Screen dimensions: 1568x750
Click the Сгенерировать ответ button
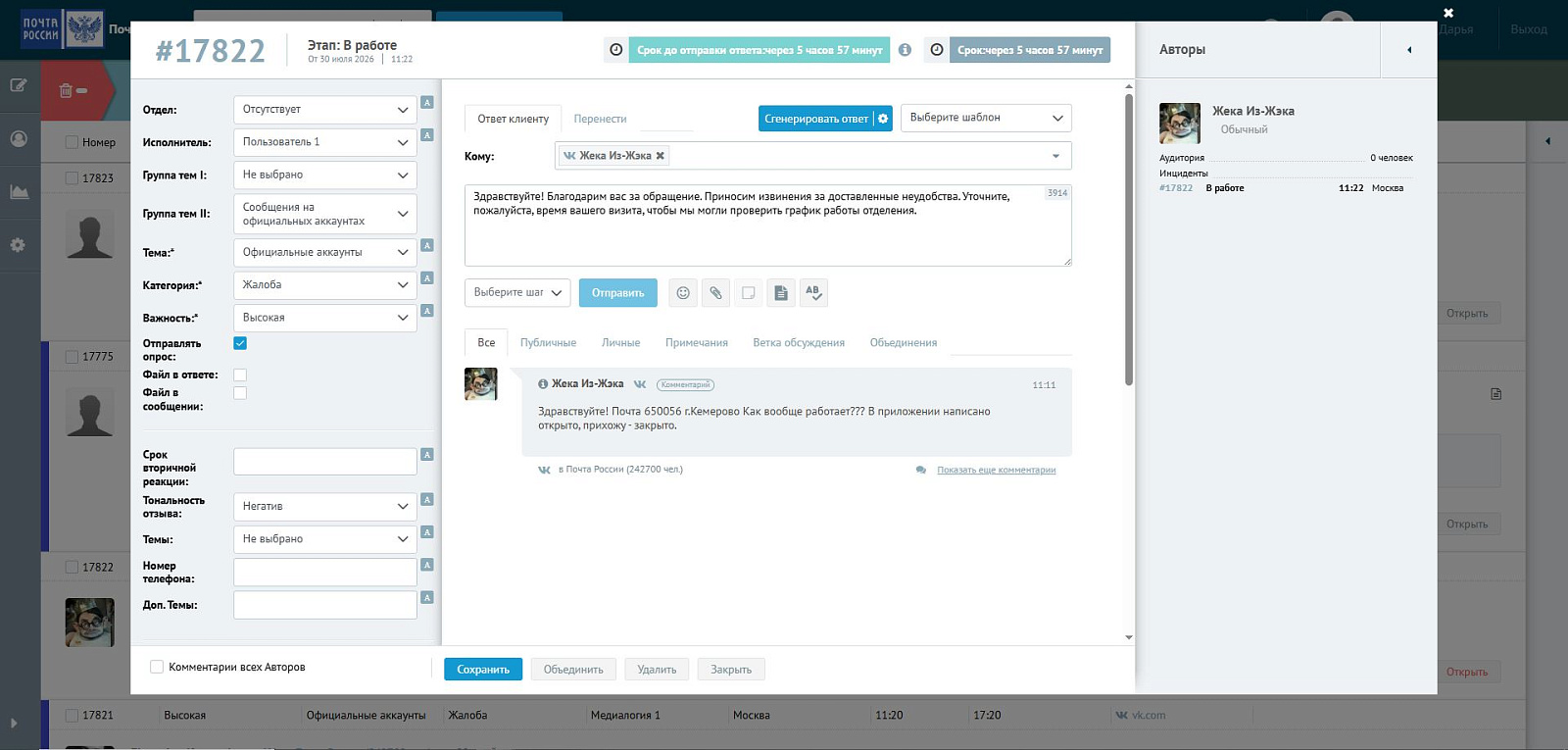click(x=816, y=119)
